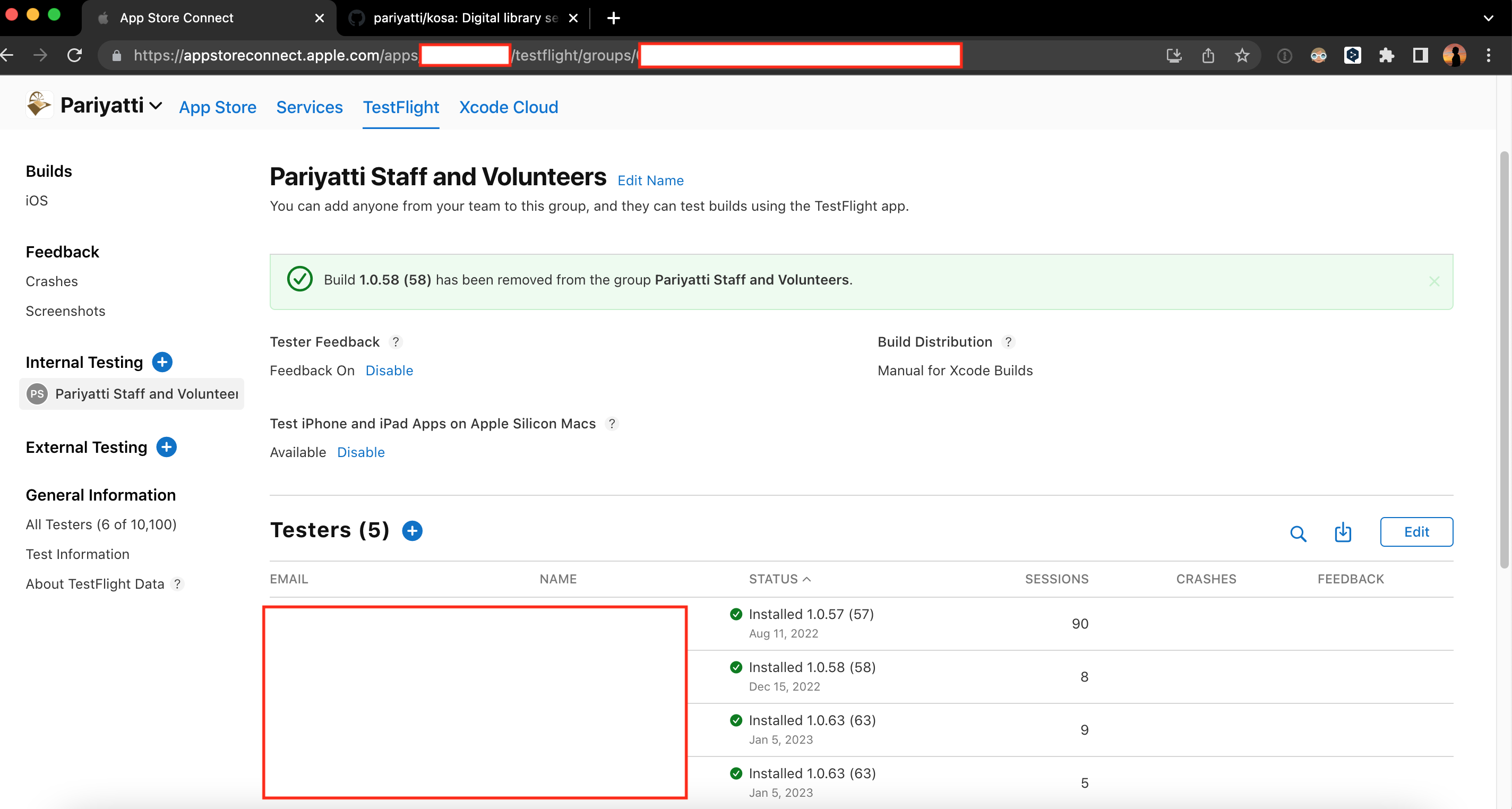Open the Build Distribution help question mark

(x=1008, y=342)
